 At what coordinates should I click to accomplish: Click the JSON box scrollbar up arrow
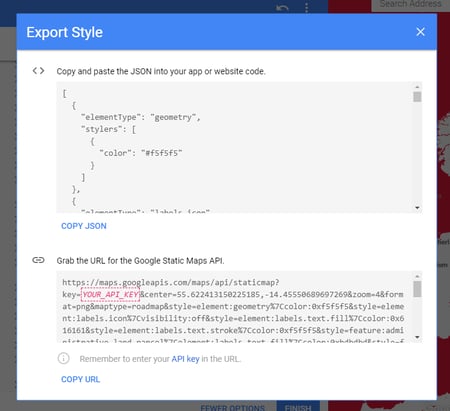click(x=417, y=87)
